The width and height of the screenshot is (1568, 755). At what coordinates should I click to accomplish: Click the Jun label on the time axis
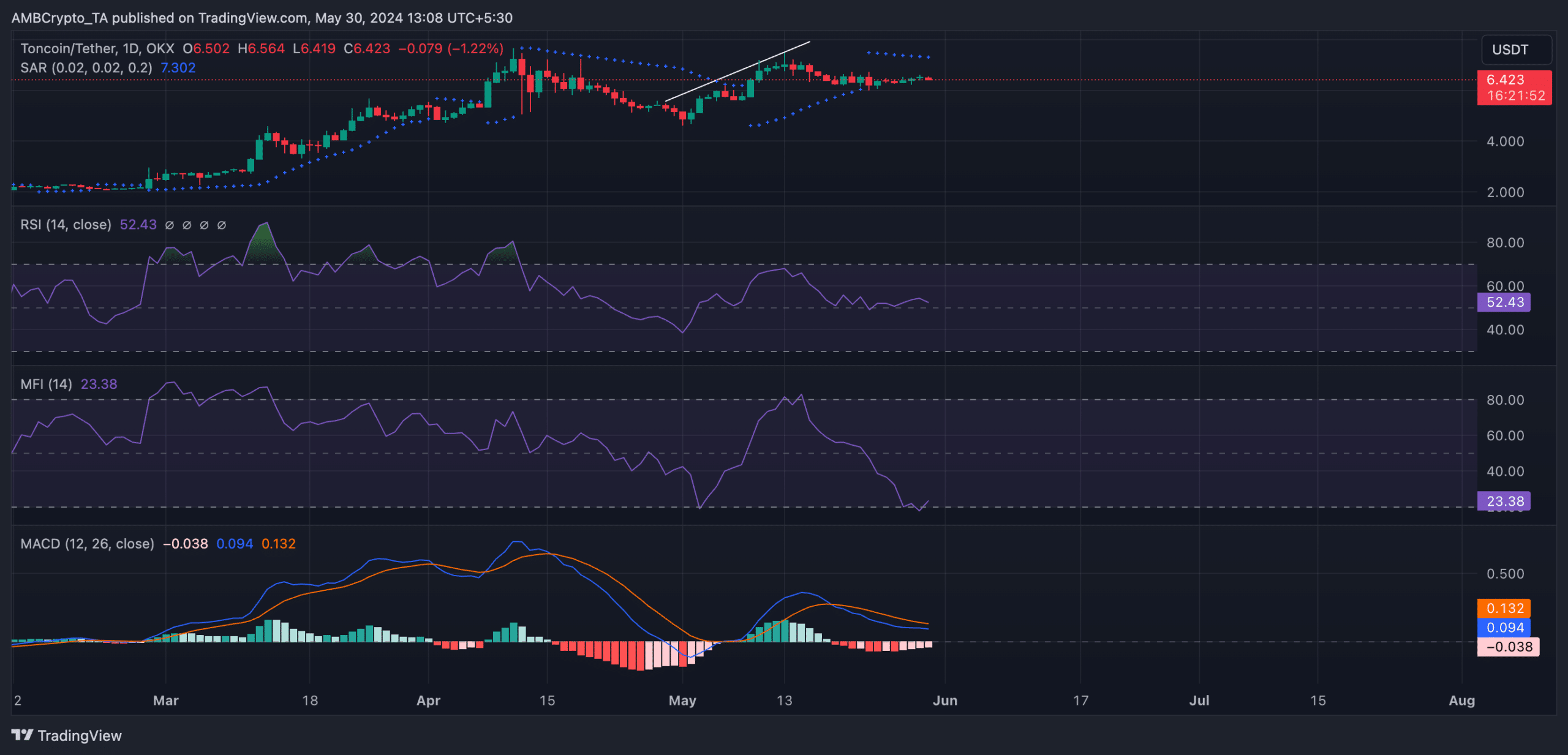[945, 701]
